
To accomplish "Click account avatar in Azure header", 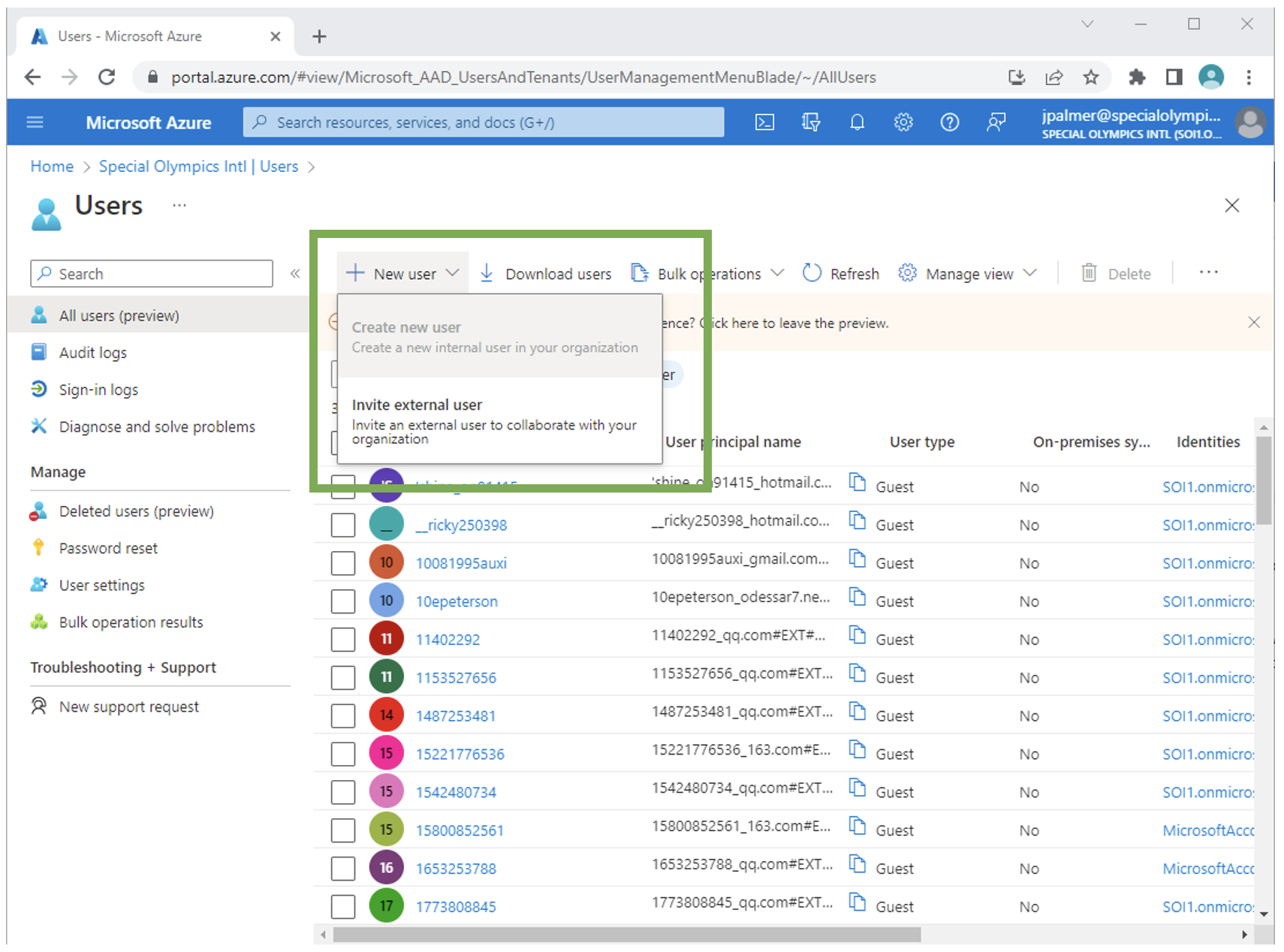I will [x=1250, y=122].
